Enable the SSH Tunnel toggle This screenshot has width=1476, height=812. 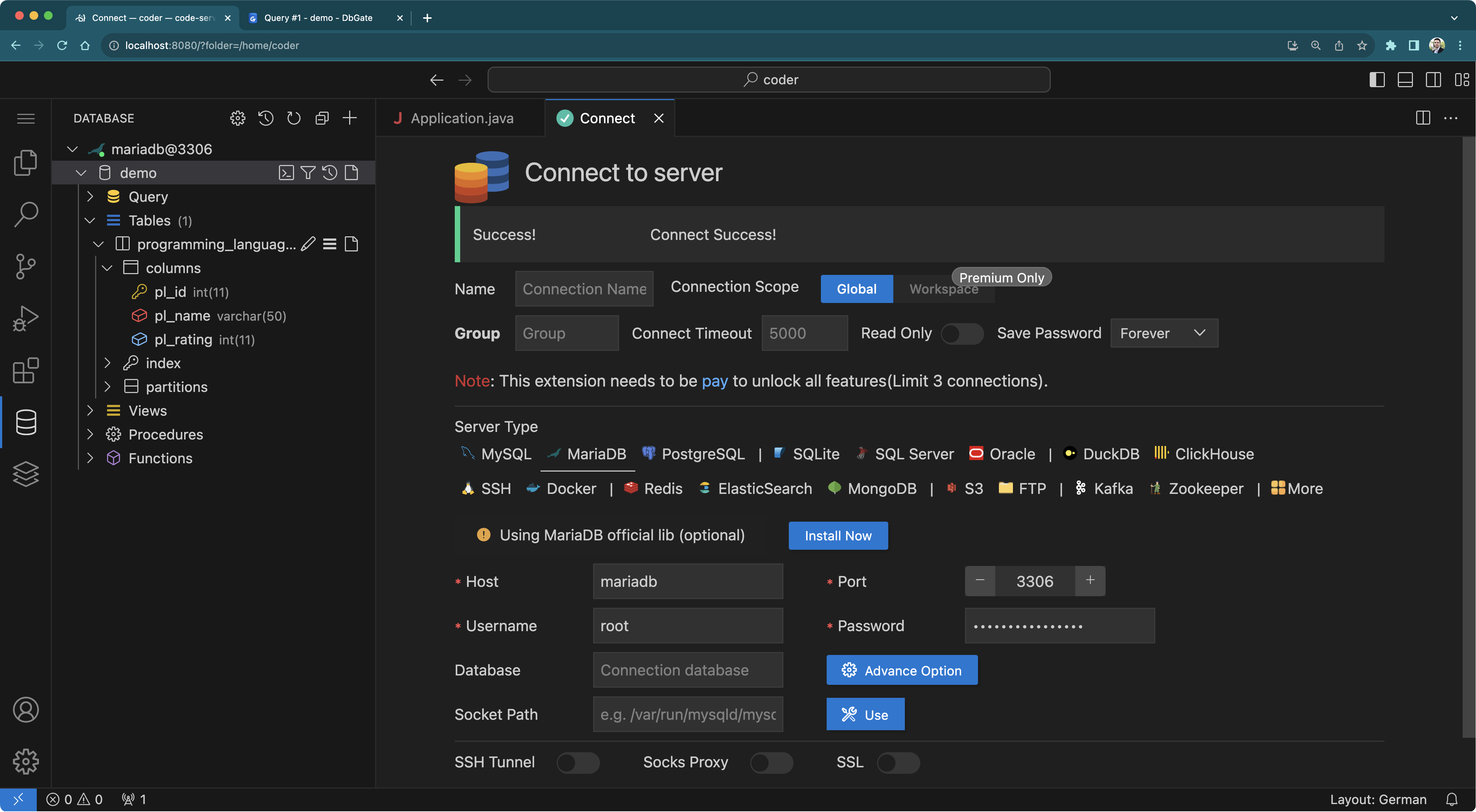[x=578, y=762]
